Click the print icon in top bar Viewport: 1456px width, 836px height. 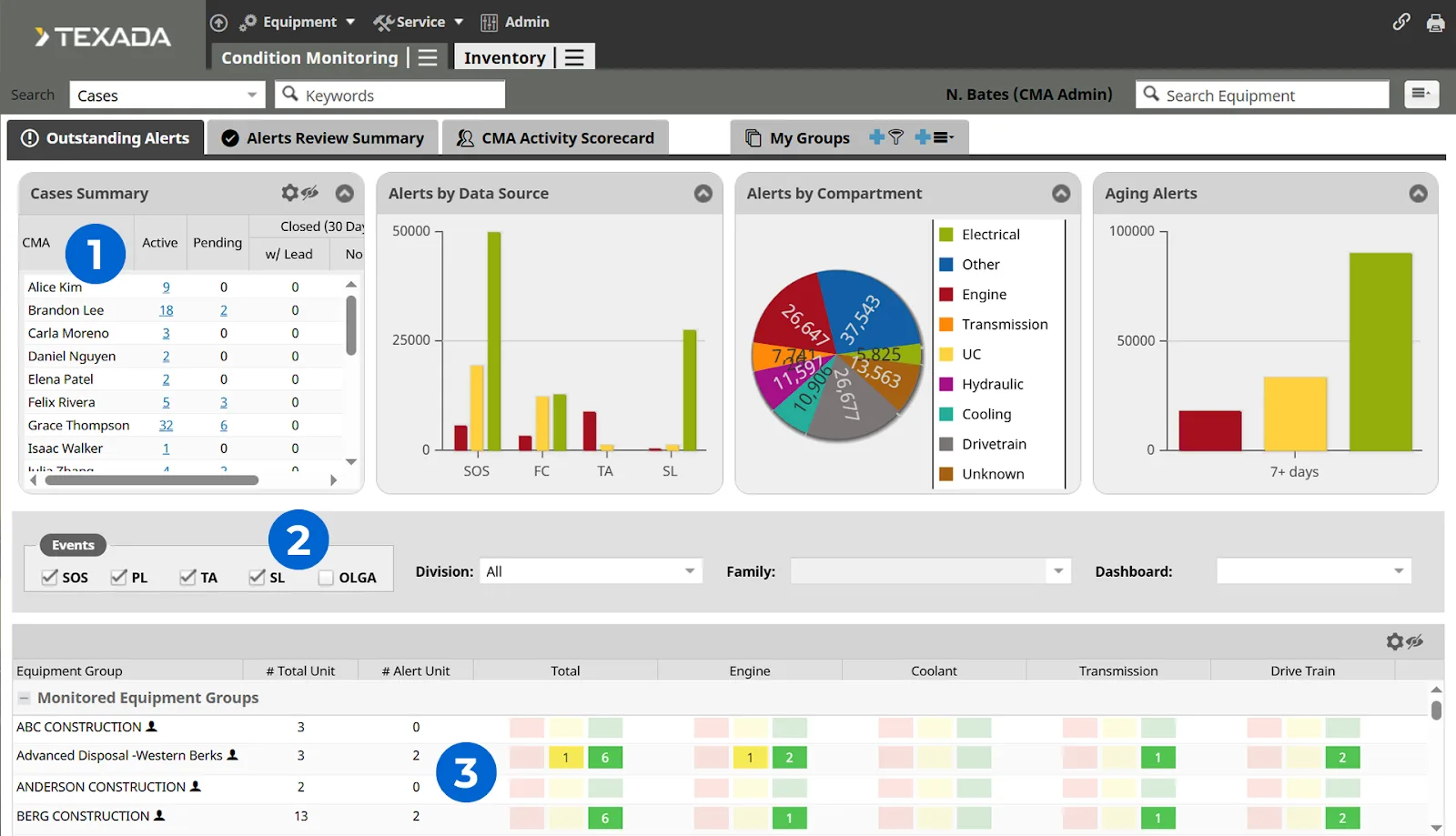click(1435, 23)
